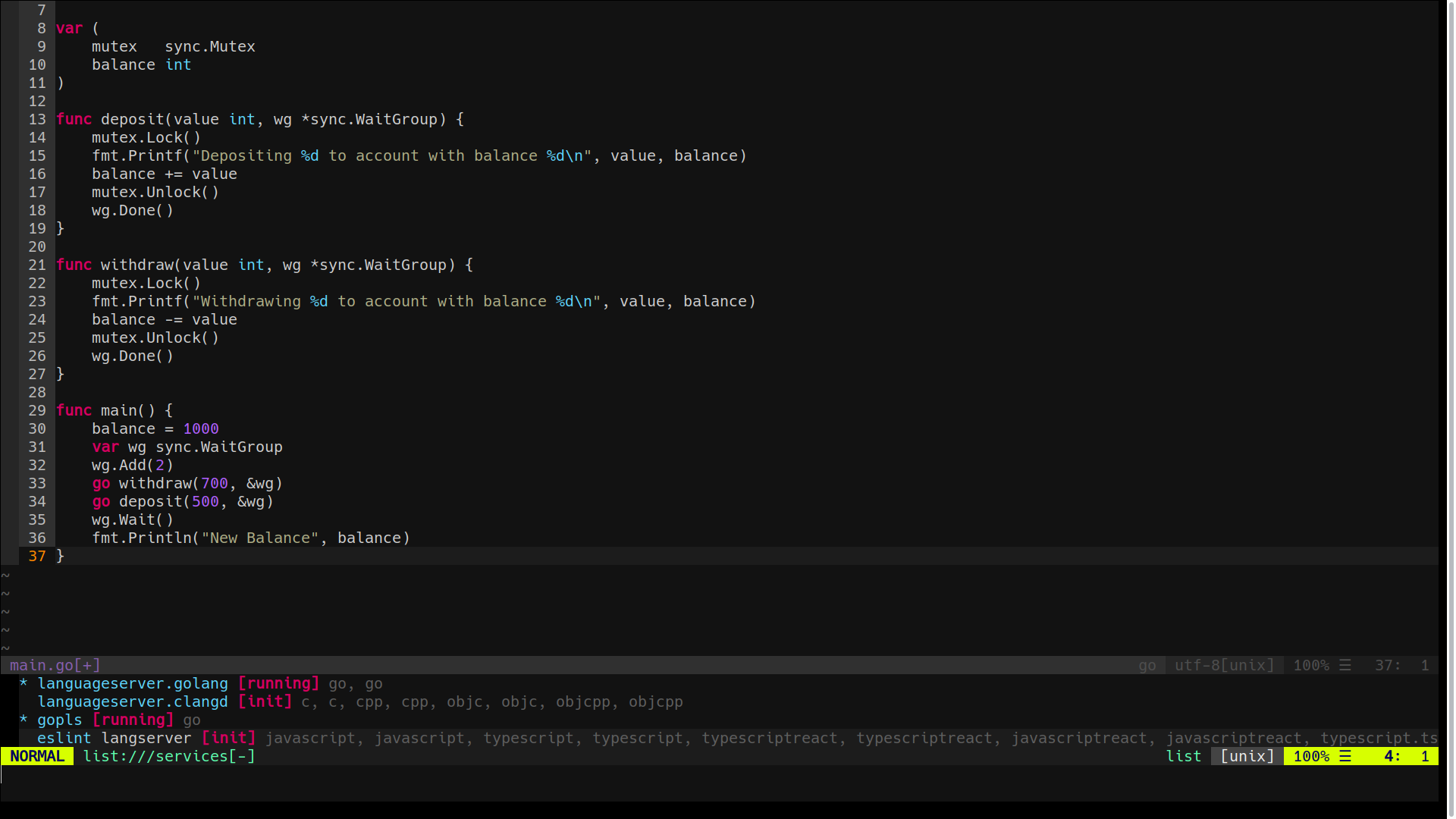The width and height of the screenshot is (1456, 819).
Task: Toggle the [running] status of gopls
Action: coord(133,720)
